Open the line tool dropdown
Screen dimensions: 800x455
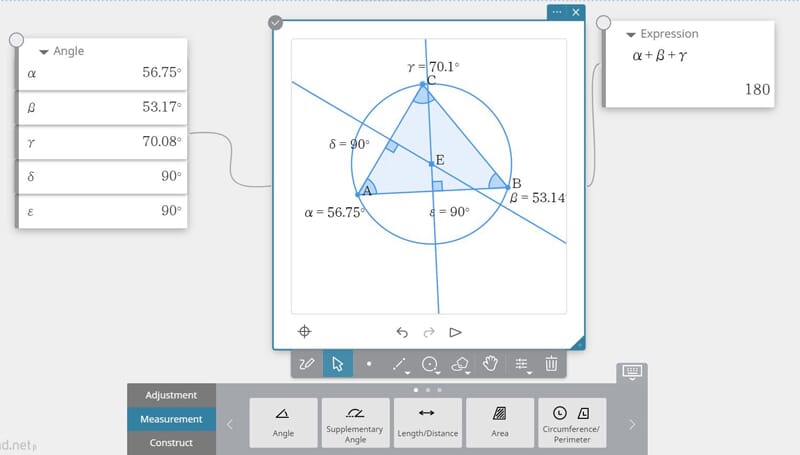(x=402, y=364)
